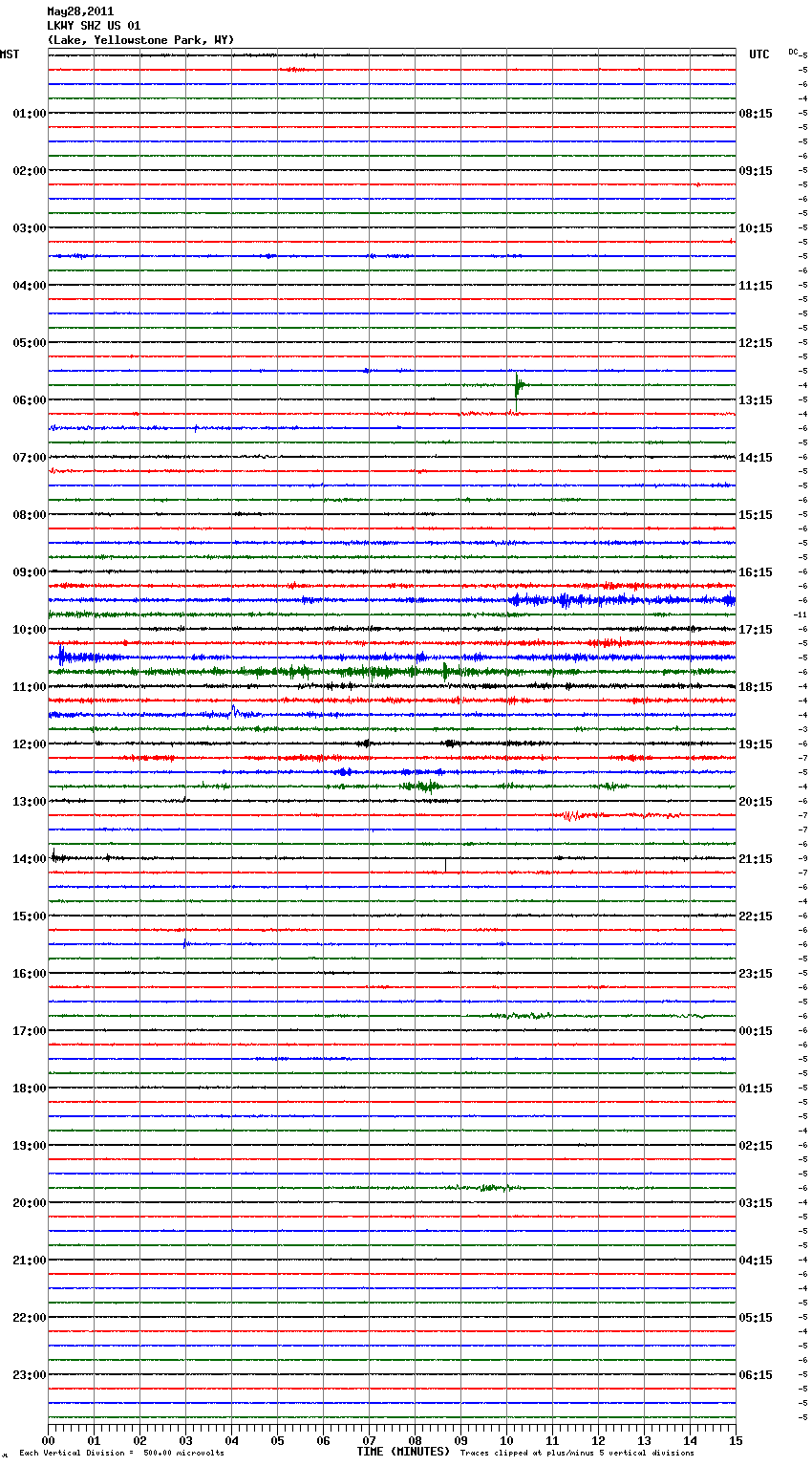Click the DC label above the offset column
This screenshot has height=1466, width=812.
(x=793, y=52)
